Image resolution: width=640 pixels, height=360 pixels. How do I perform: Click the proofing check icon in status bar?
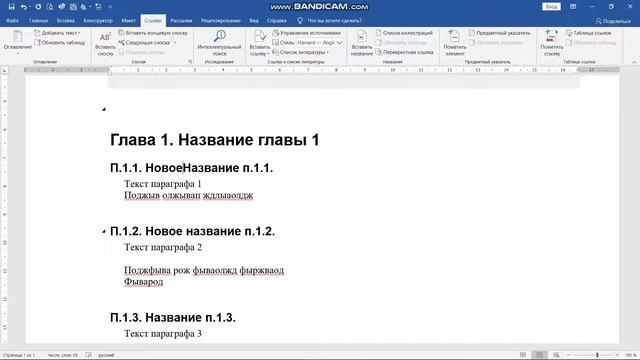click(88, 355)
